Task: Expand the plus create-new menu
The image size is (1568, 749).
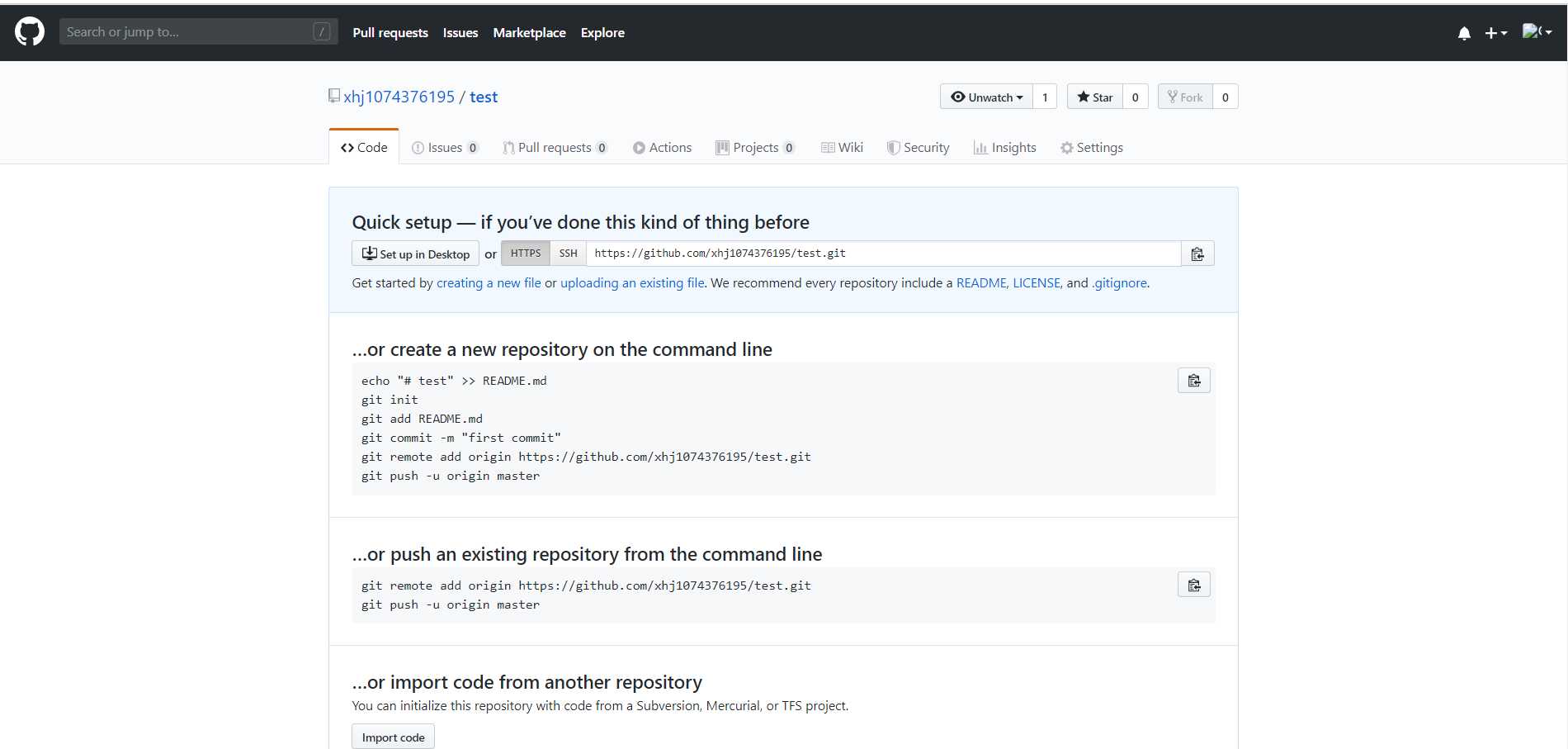Action: pyautogui.click(x=1495, y=33)
